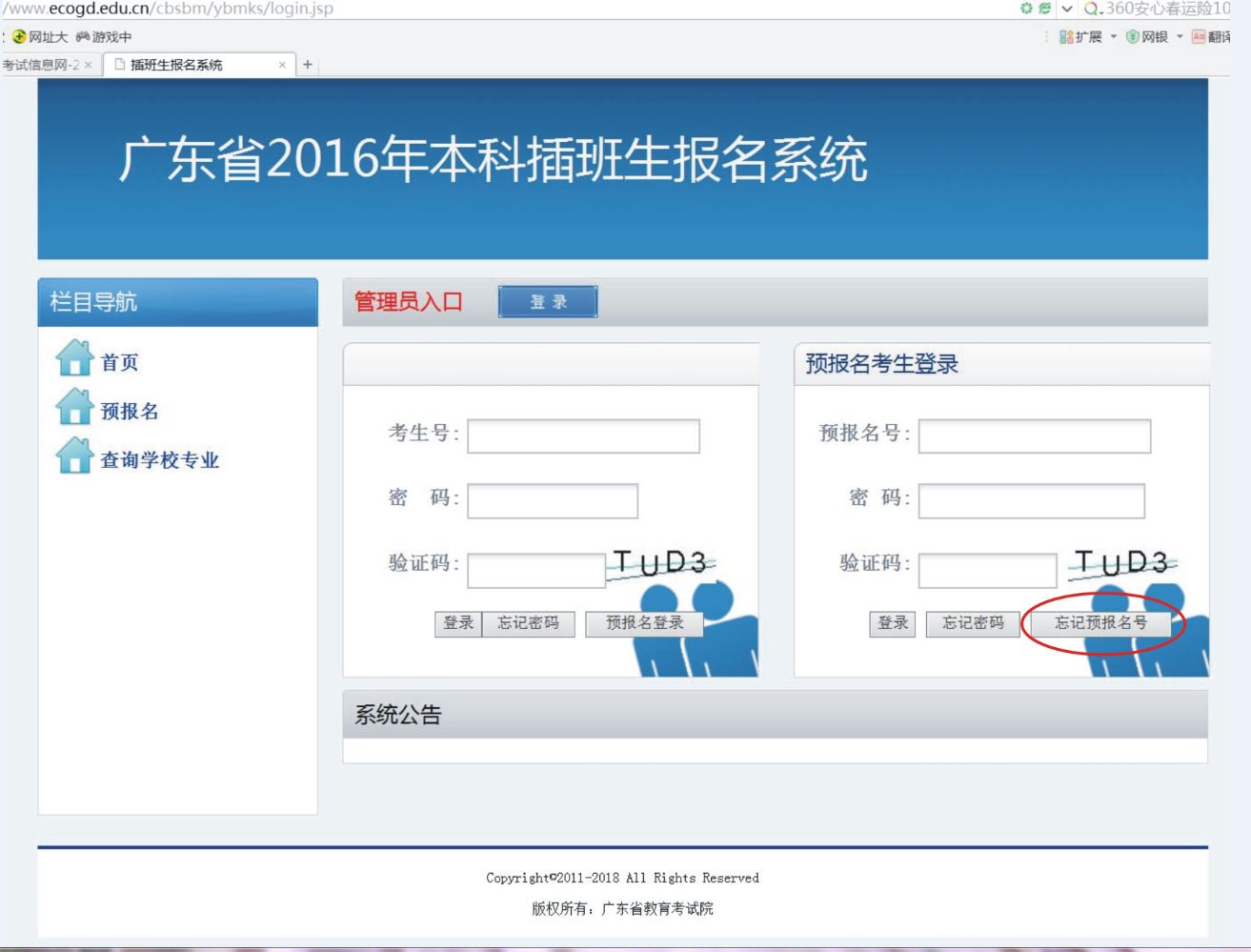Click the 翻译 translate icon

tap(1199, 37)
